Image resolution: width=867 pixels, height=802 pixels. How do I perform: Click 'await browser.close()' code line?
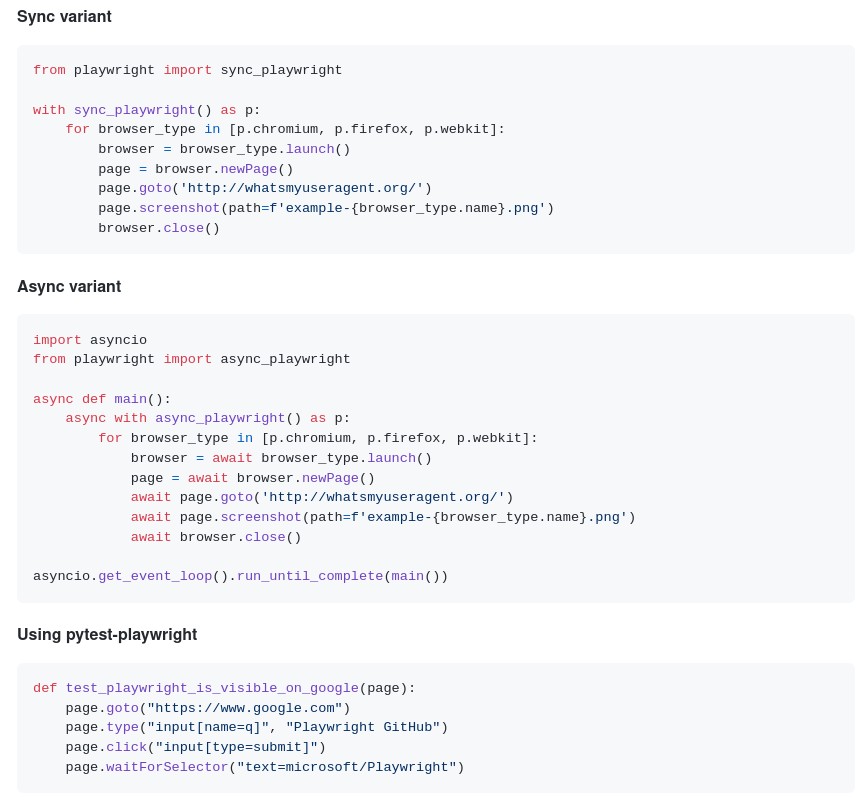(x=216, y=537)
